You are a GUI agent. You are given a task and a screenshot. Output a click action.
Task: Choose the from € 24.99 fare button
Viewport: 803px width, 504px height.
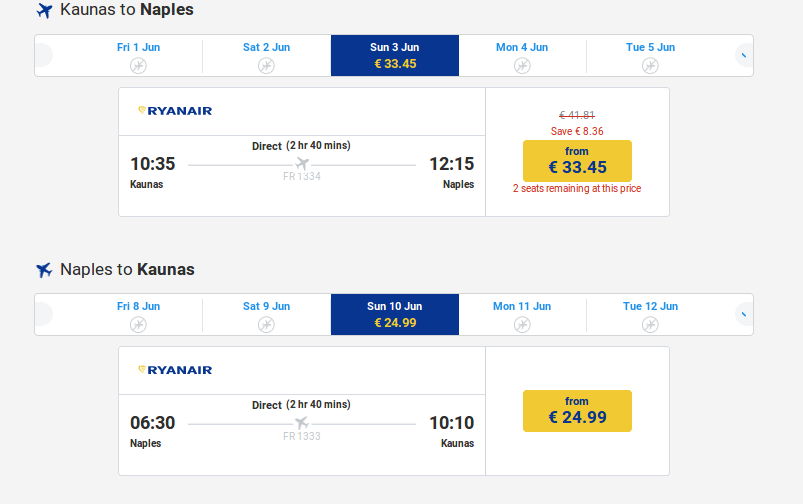[577, 411]
